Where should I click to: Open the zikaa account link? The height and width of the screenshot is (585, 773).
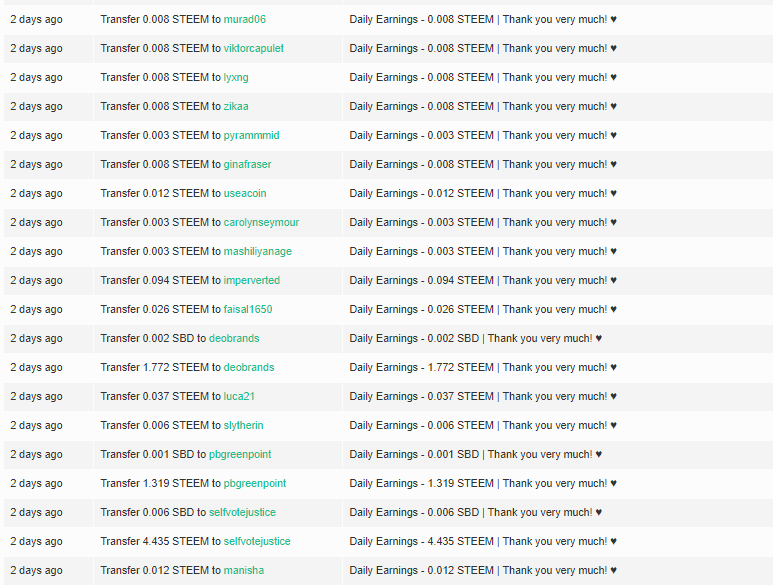(x=236, y=106)
